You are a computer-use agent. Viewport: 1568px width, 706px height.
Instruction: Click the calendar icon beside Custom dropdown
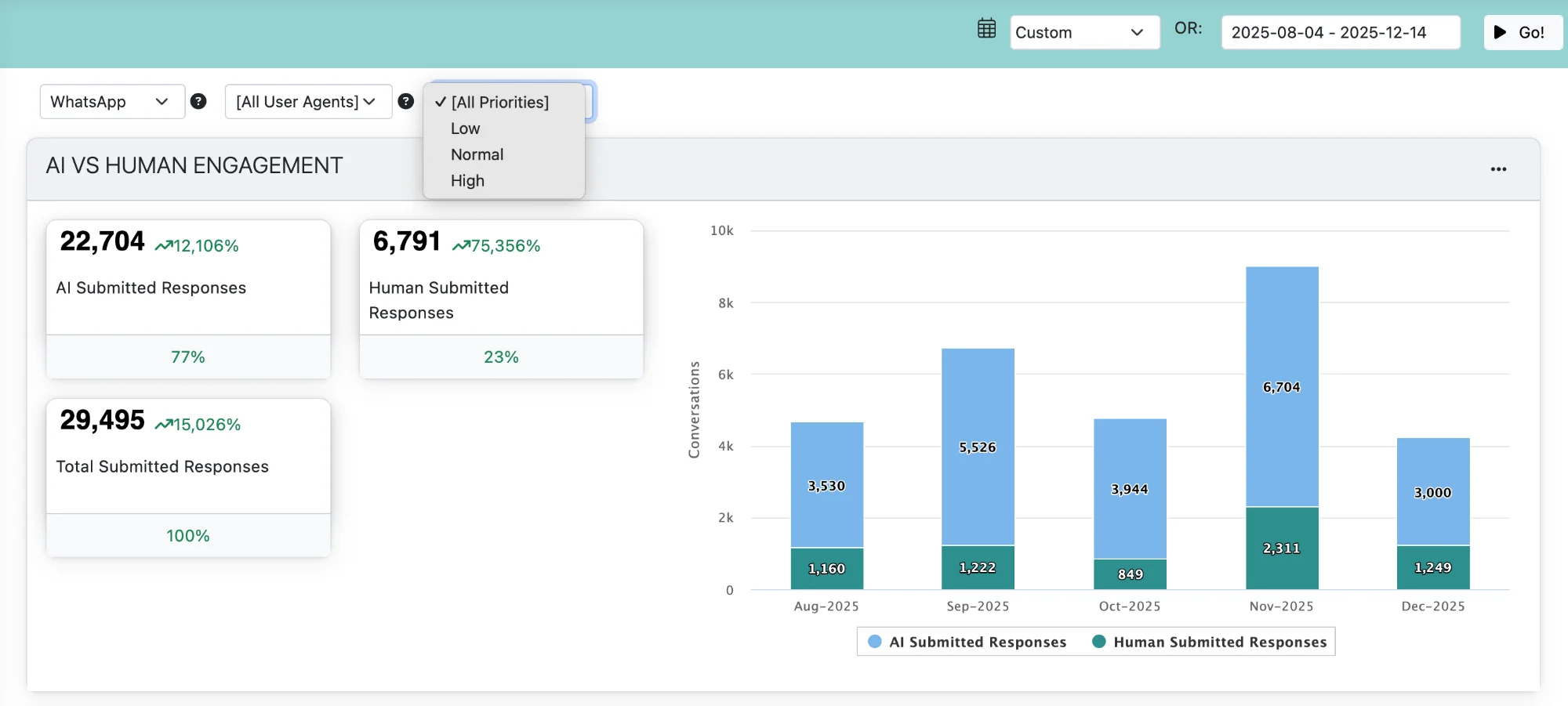[986, 29]
